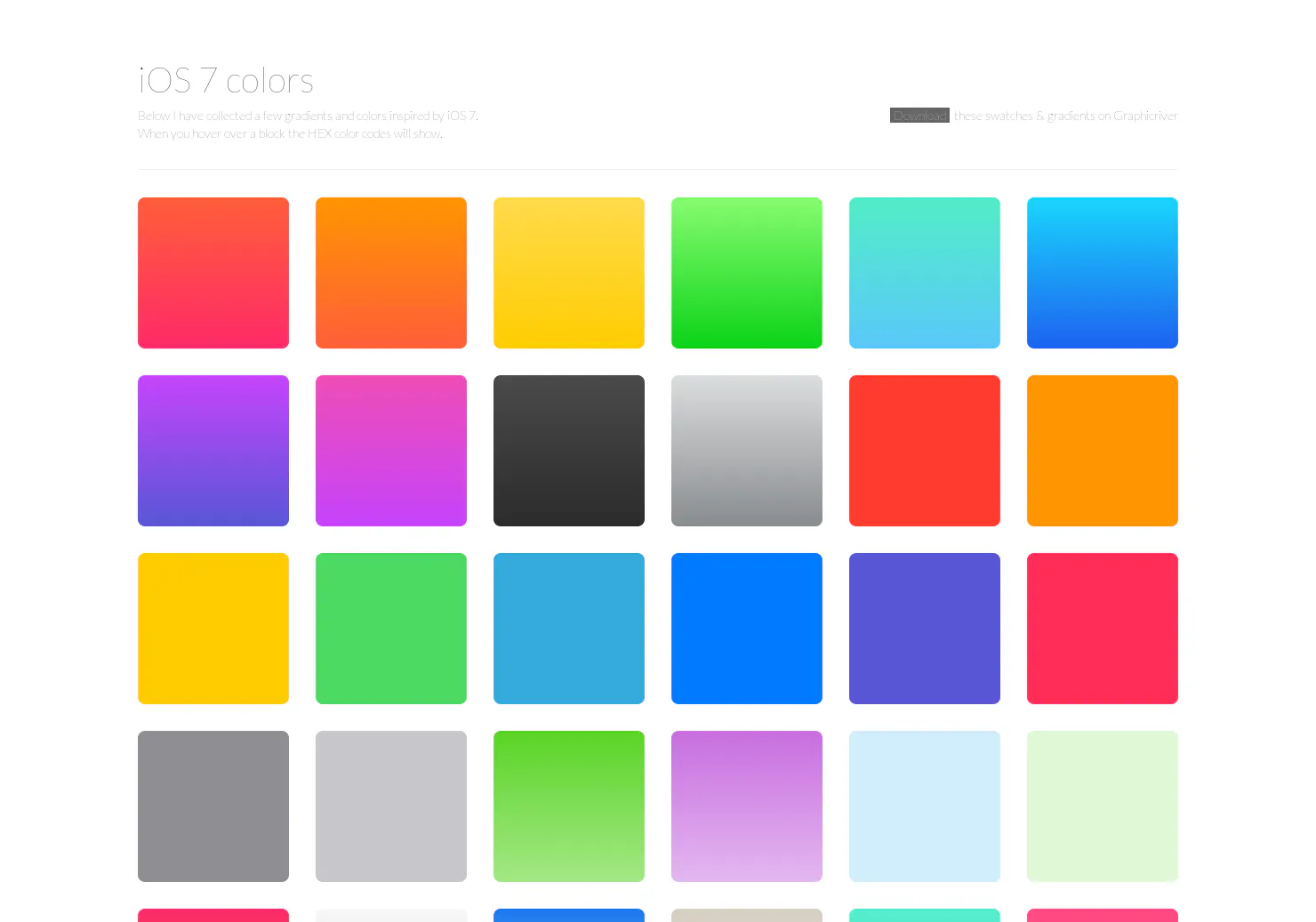Click the teal-to-sky-blue gradient swatch

925,273
